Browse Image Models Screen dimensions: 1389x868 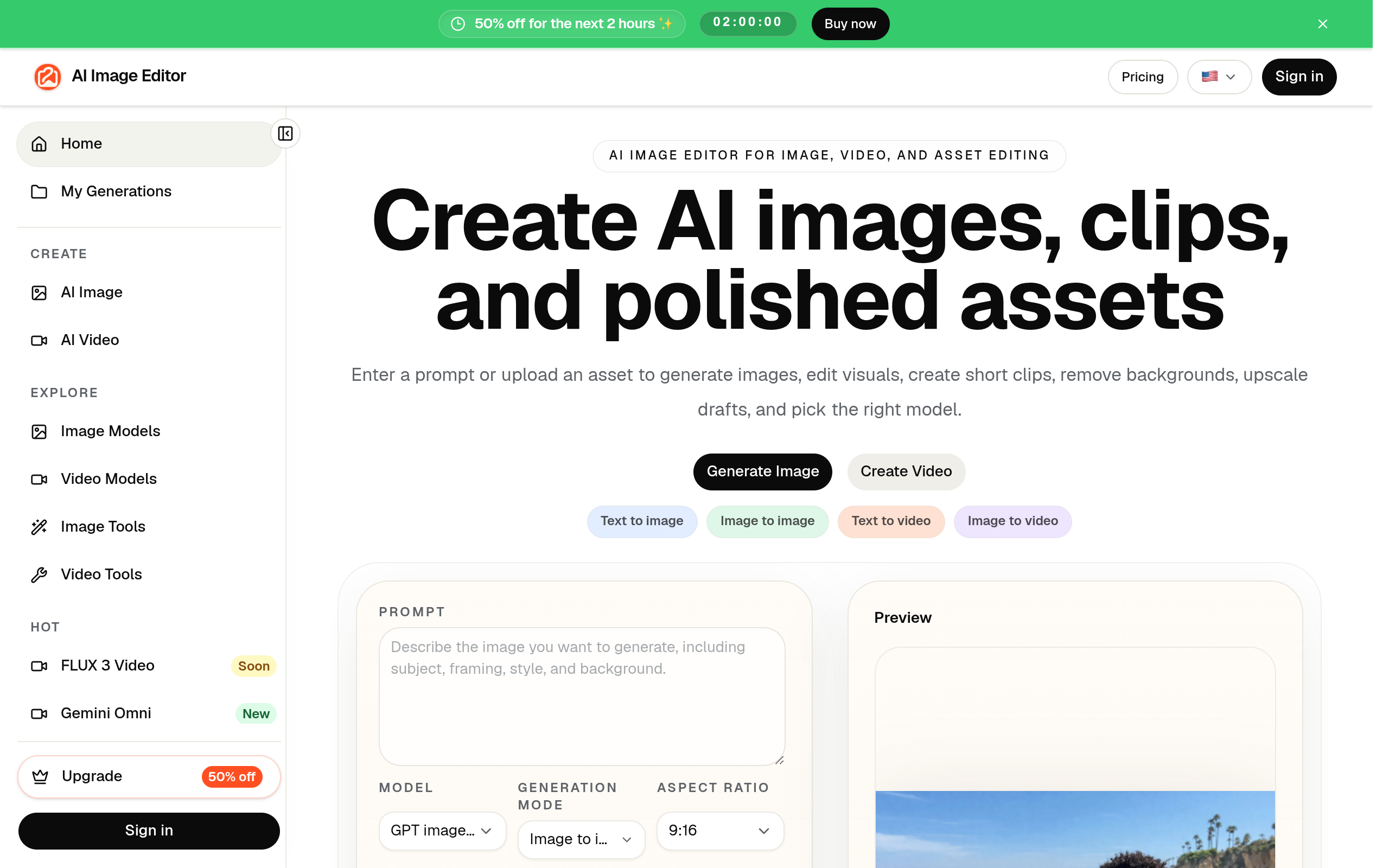coord(149,432)
